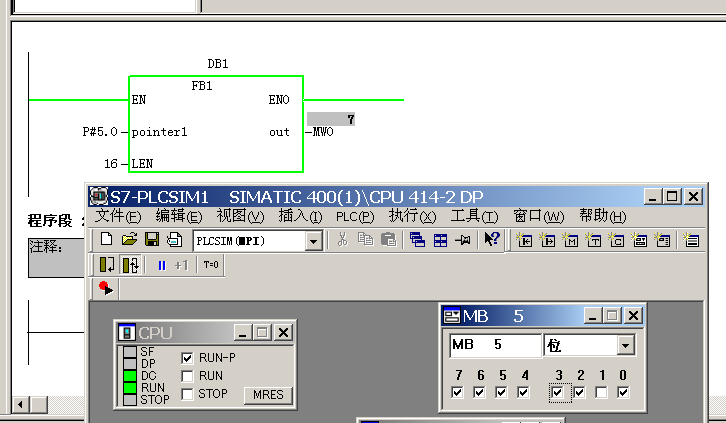Pause the simulation with blue pause icon
The height and width of the screenshot is (423, 726).
[162, 265]
